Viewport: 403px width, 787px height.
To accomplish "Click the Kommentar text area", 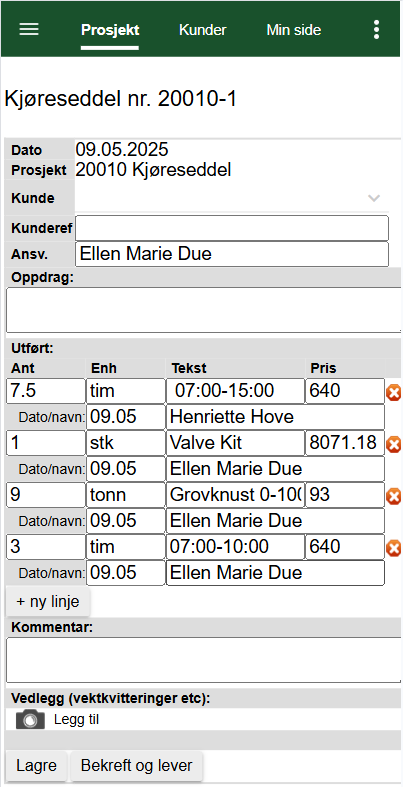I will (x=203, y=660).
